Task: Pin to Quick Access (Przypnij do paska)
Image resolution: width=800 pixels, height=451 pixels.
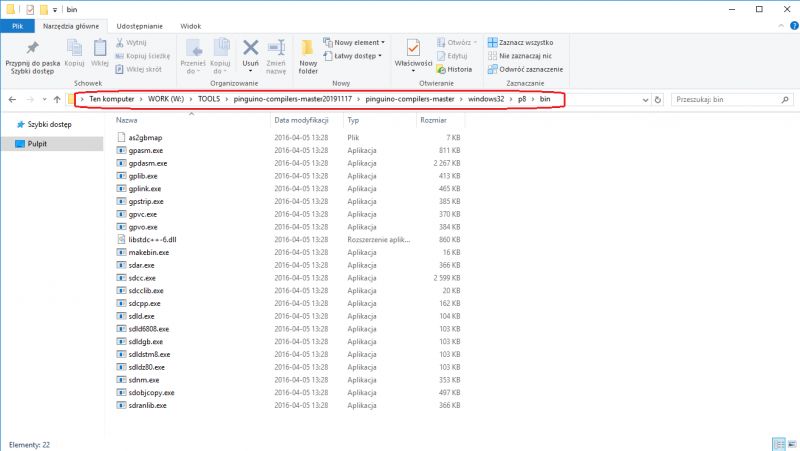Action: point(33,57)
